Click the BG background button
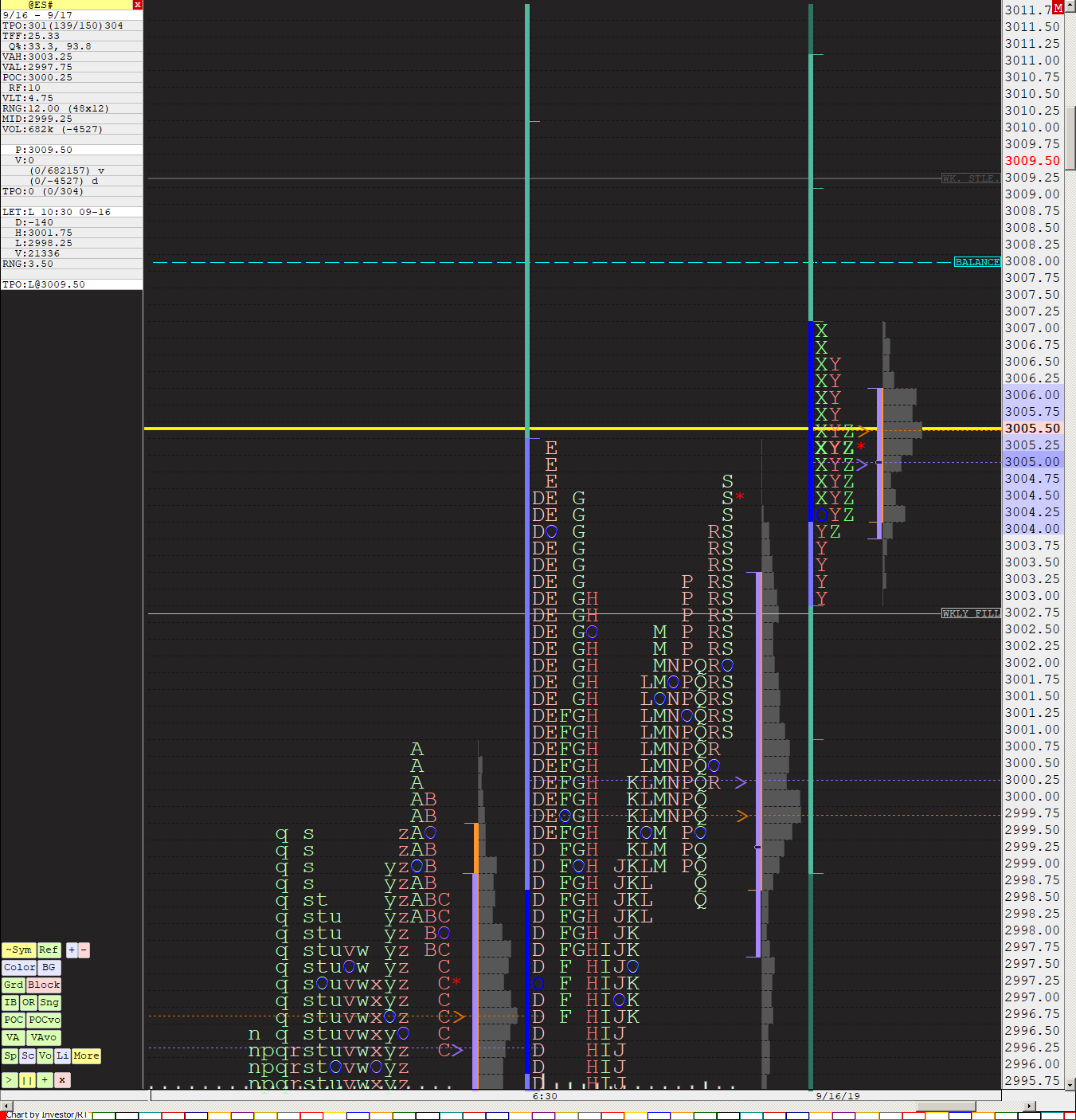 point(49,967)
